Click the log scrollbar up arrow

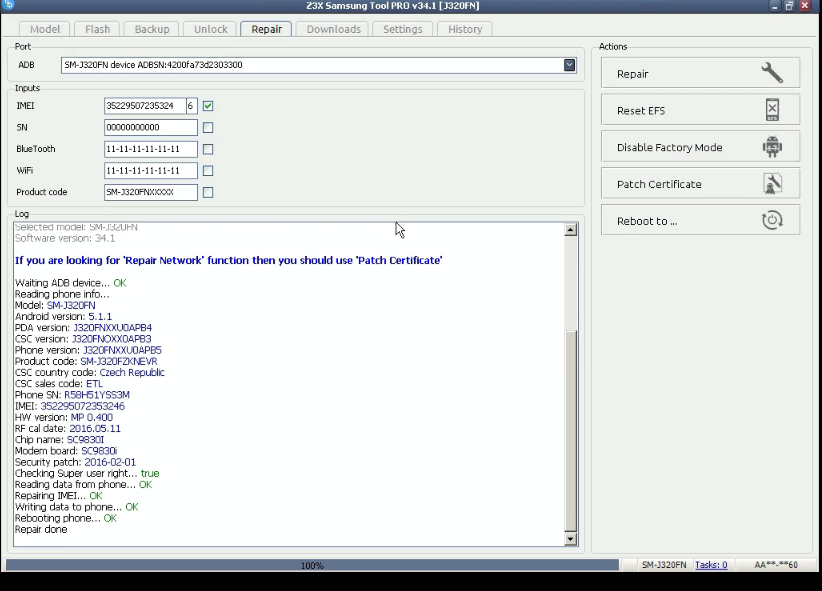(x=570, y=230)
